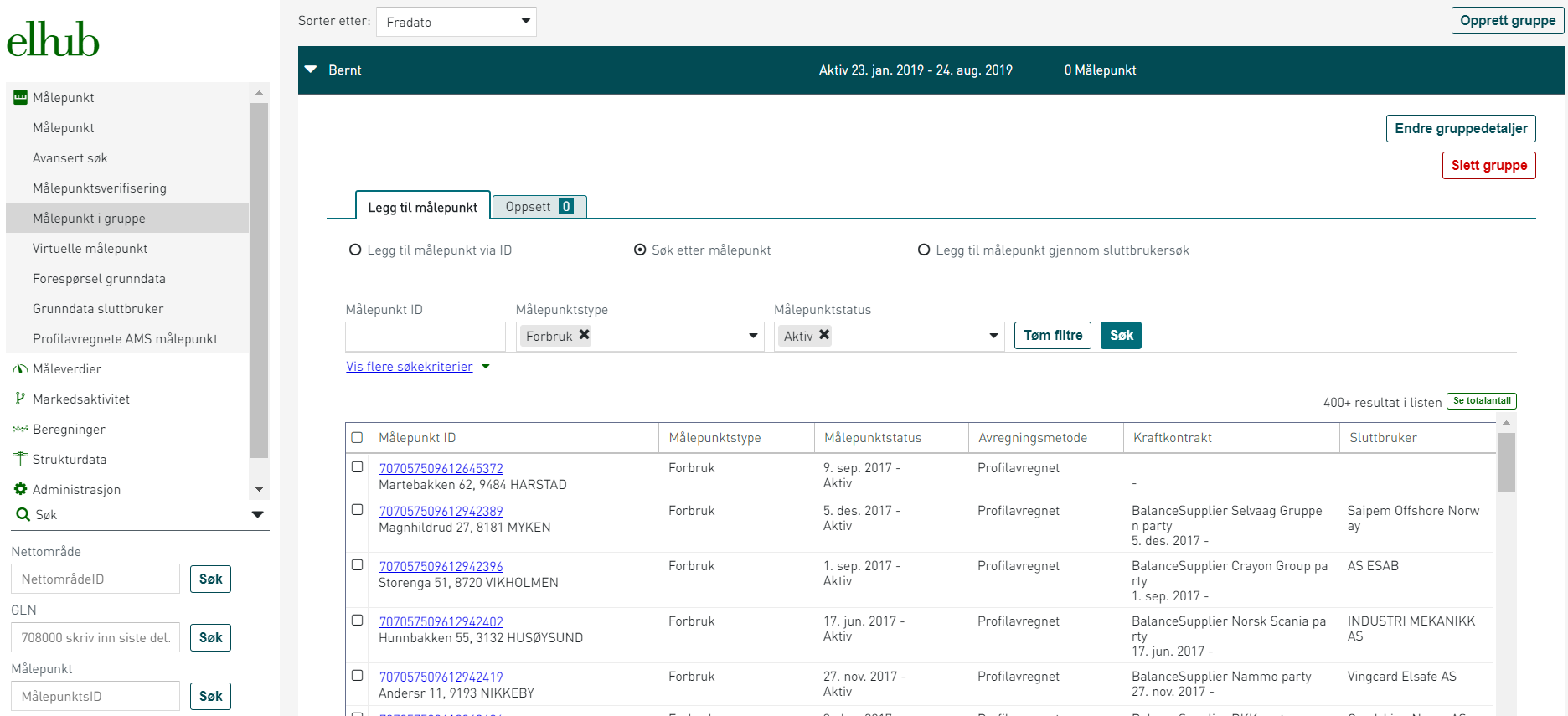The height and width of the screenshot is (716, 1568).
Task: Remove the Forbruk filter tag
Action: point(584,334)
